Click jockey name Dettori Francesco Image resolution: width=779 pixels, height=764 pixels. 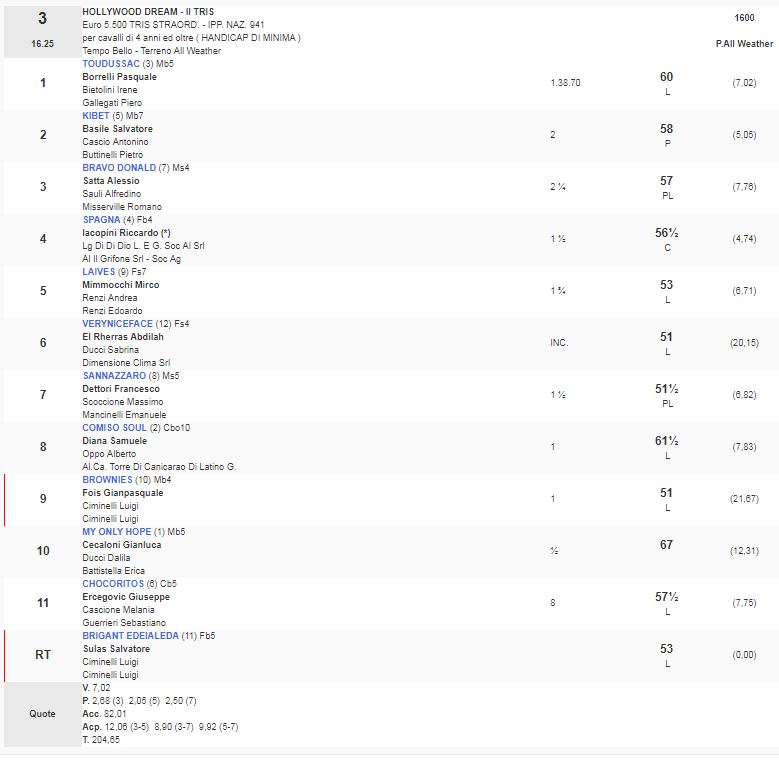[x=121, y=389]
